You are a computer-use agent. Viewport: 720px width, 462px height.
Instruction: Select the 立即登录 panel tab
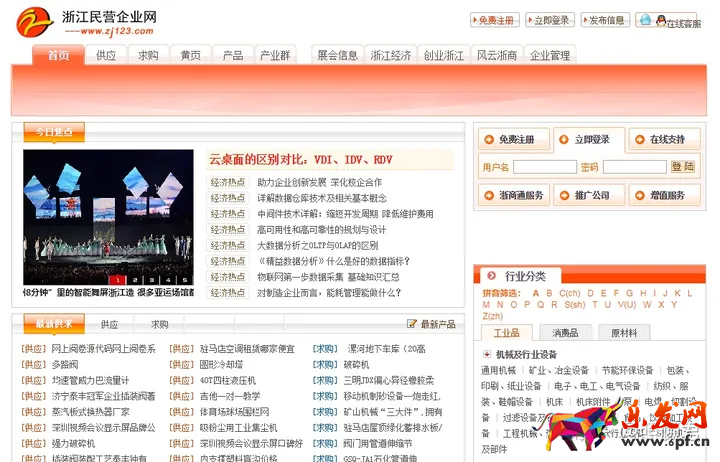click(589, 139)
